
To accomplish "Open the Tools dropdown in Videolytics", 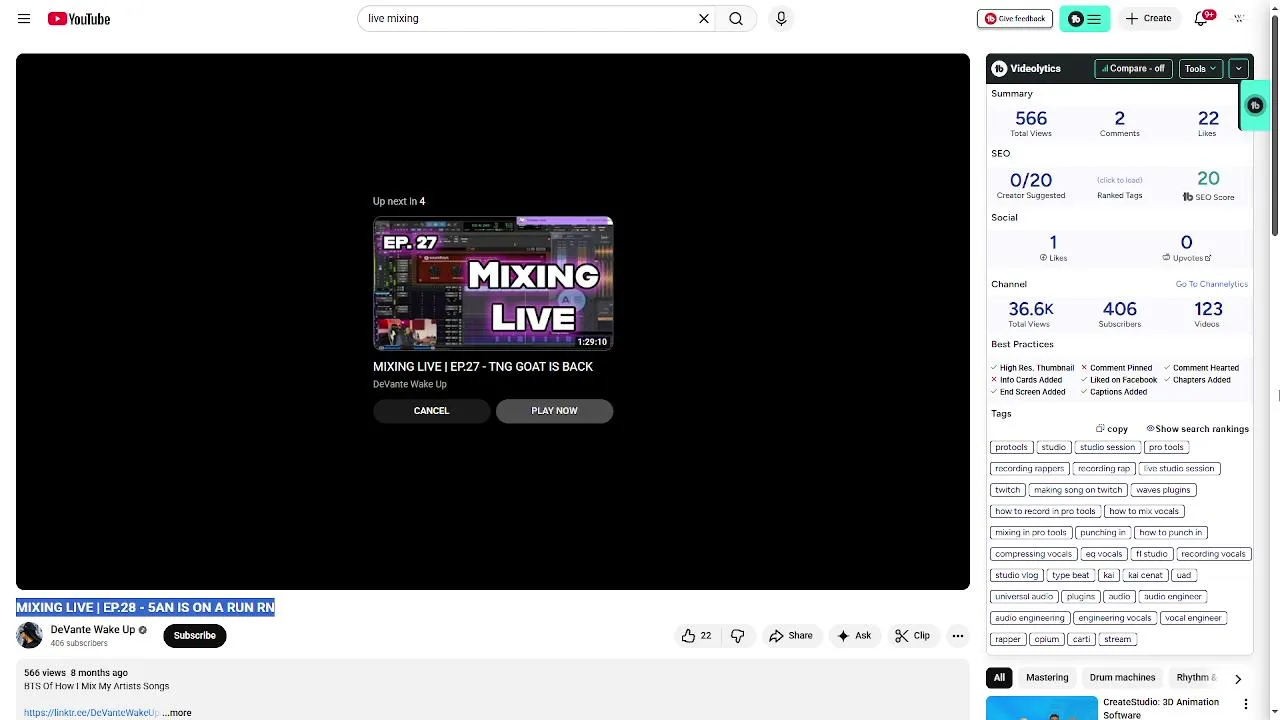I will pyautogui.click(x=1200, y=69).
